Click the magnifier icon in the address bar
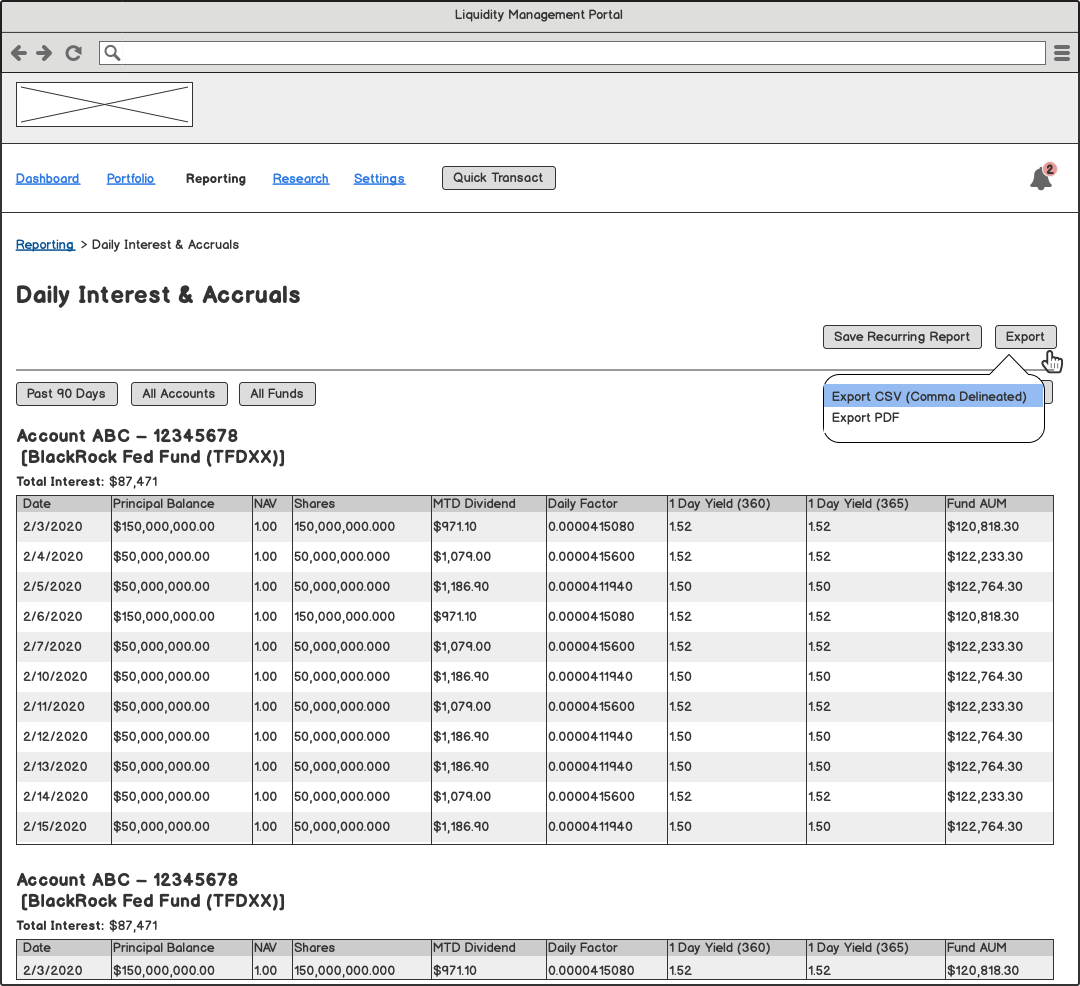This screenshot has width=1080, height=986. tap(112, 53)
